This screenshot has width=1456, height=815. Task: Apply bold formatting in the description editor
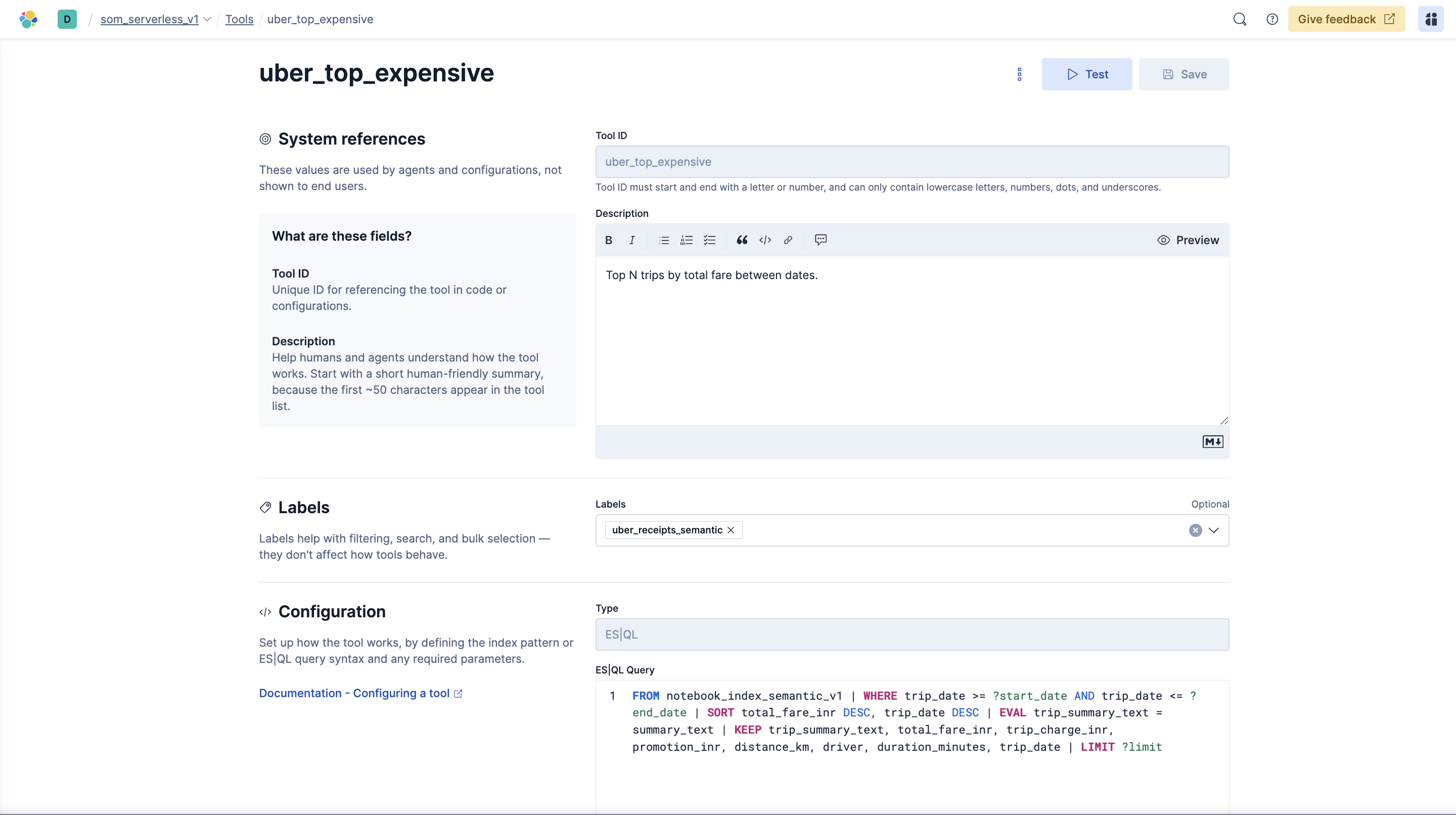pos(608,240)
